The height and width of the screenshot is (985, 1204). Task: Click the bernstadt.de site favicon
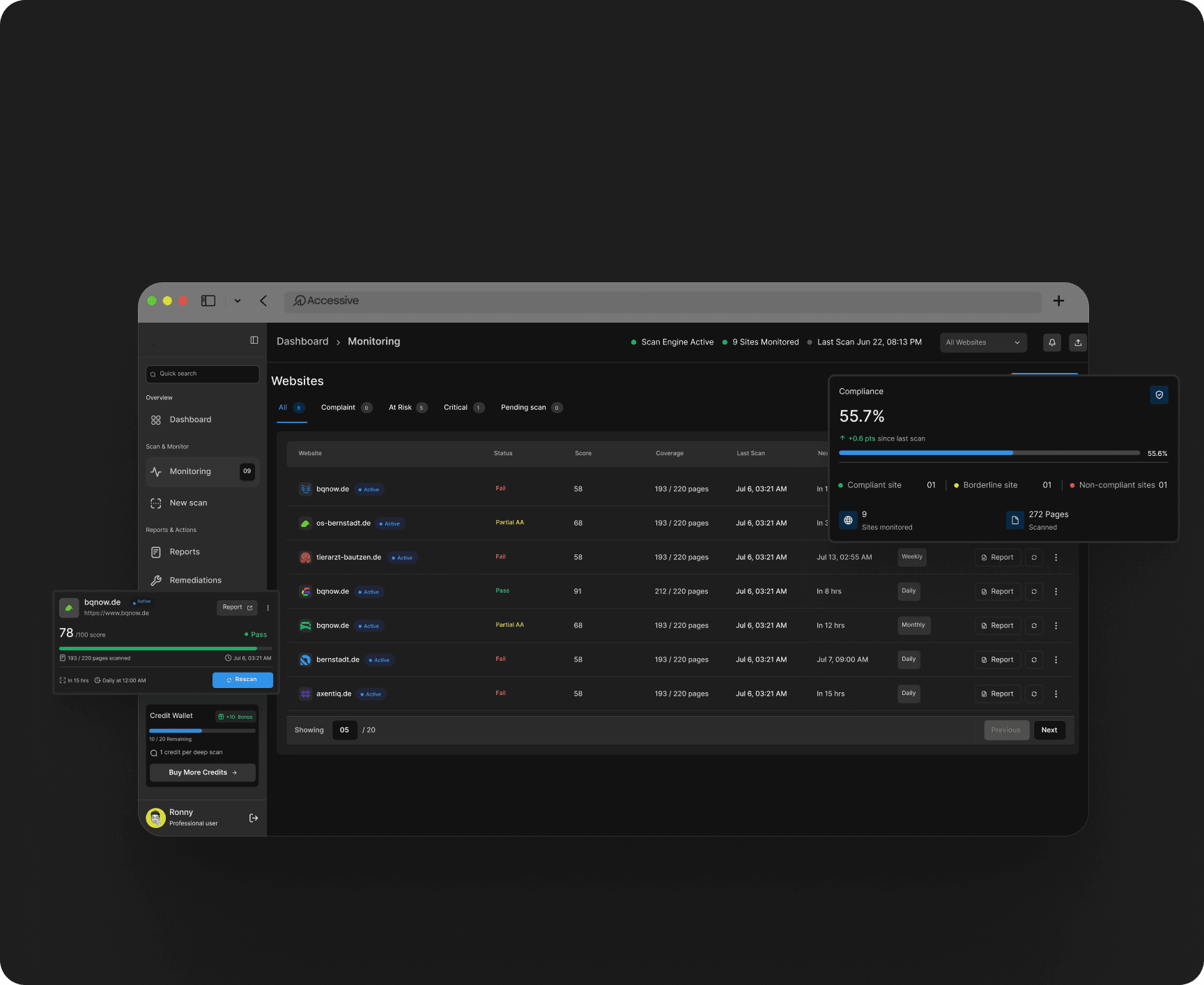(305, 660)
